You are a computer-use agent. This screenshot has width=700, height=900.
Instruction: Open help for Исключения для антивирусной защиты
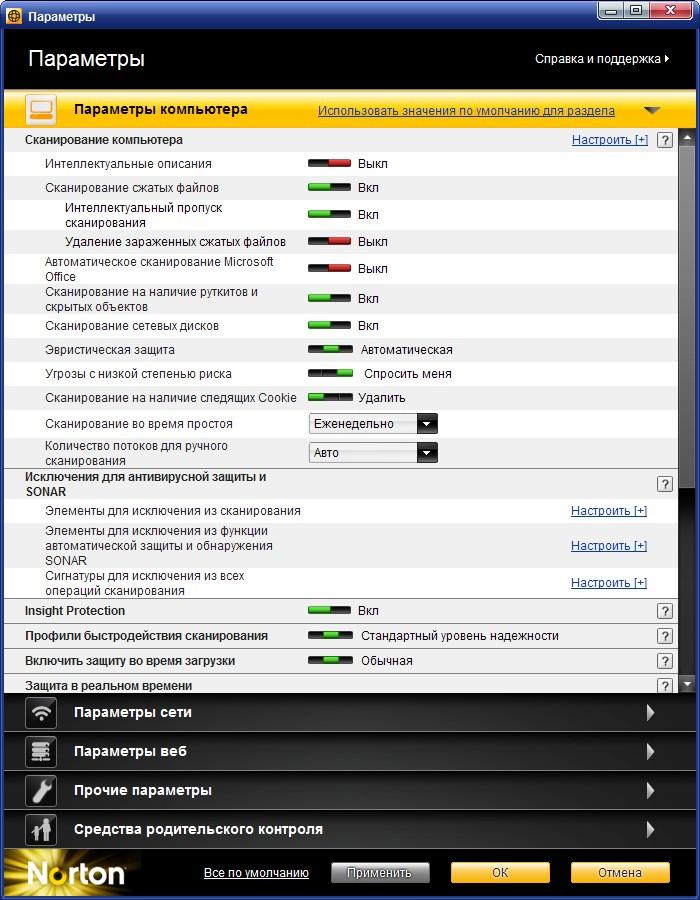664,484
